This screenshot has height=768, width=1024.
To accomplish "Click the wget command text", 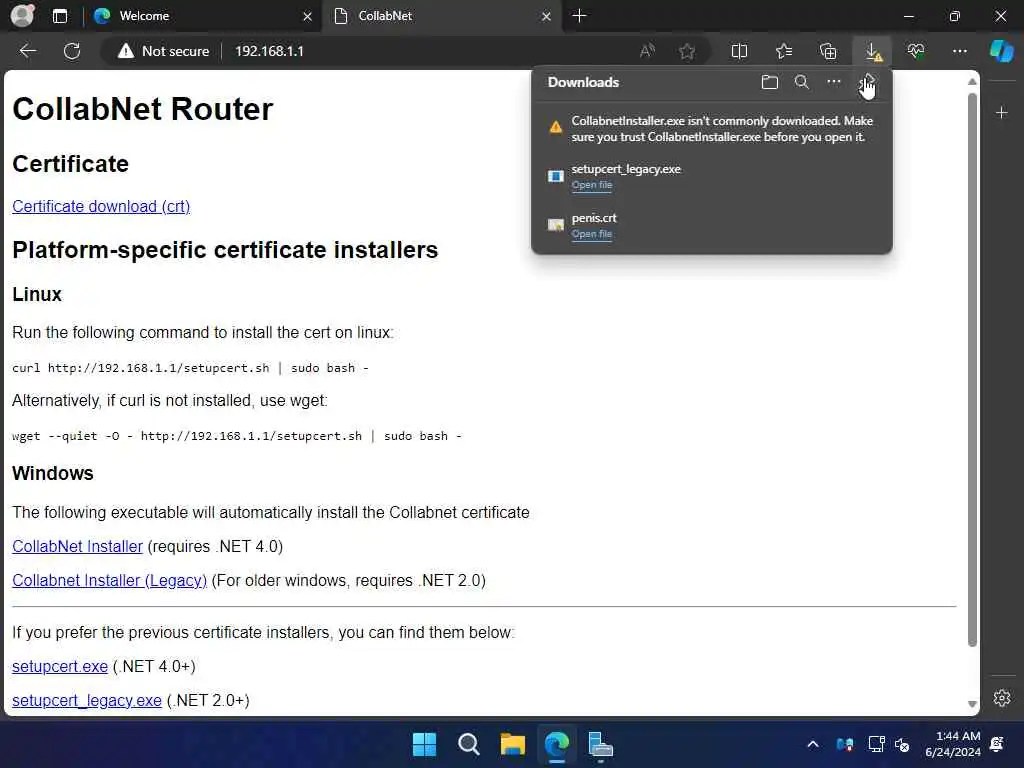I will point(237,436).
